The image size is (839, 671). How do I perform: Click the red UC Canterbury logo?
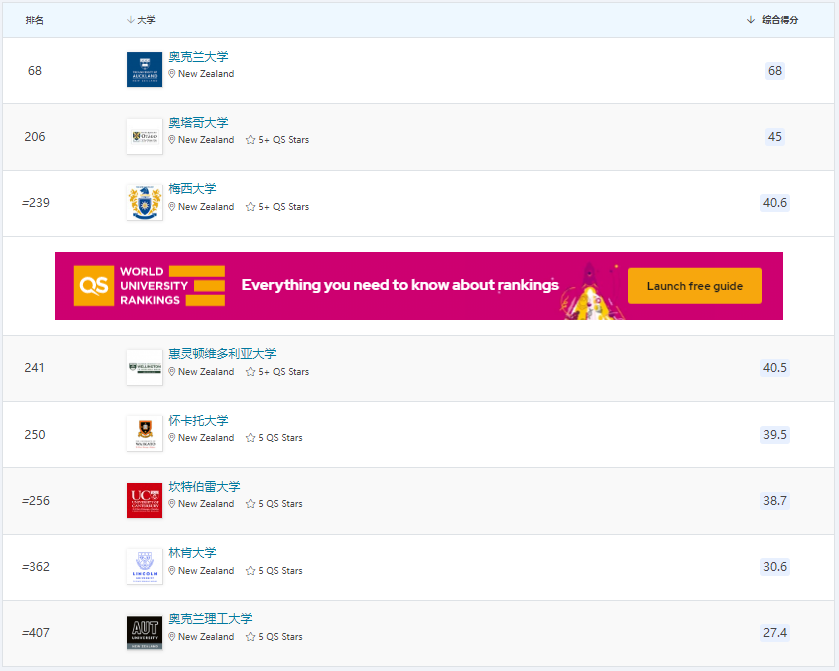pos(144,500)
